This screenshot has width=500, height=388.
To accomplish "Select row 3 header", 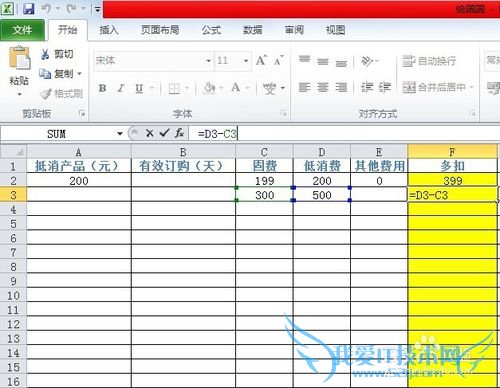I will [x=13, y=195].
